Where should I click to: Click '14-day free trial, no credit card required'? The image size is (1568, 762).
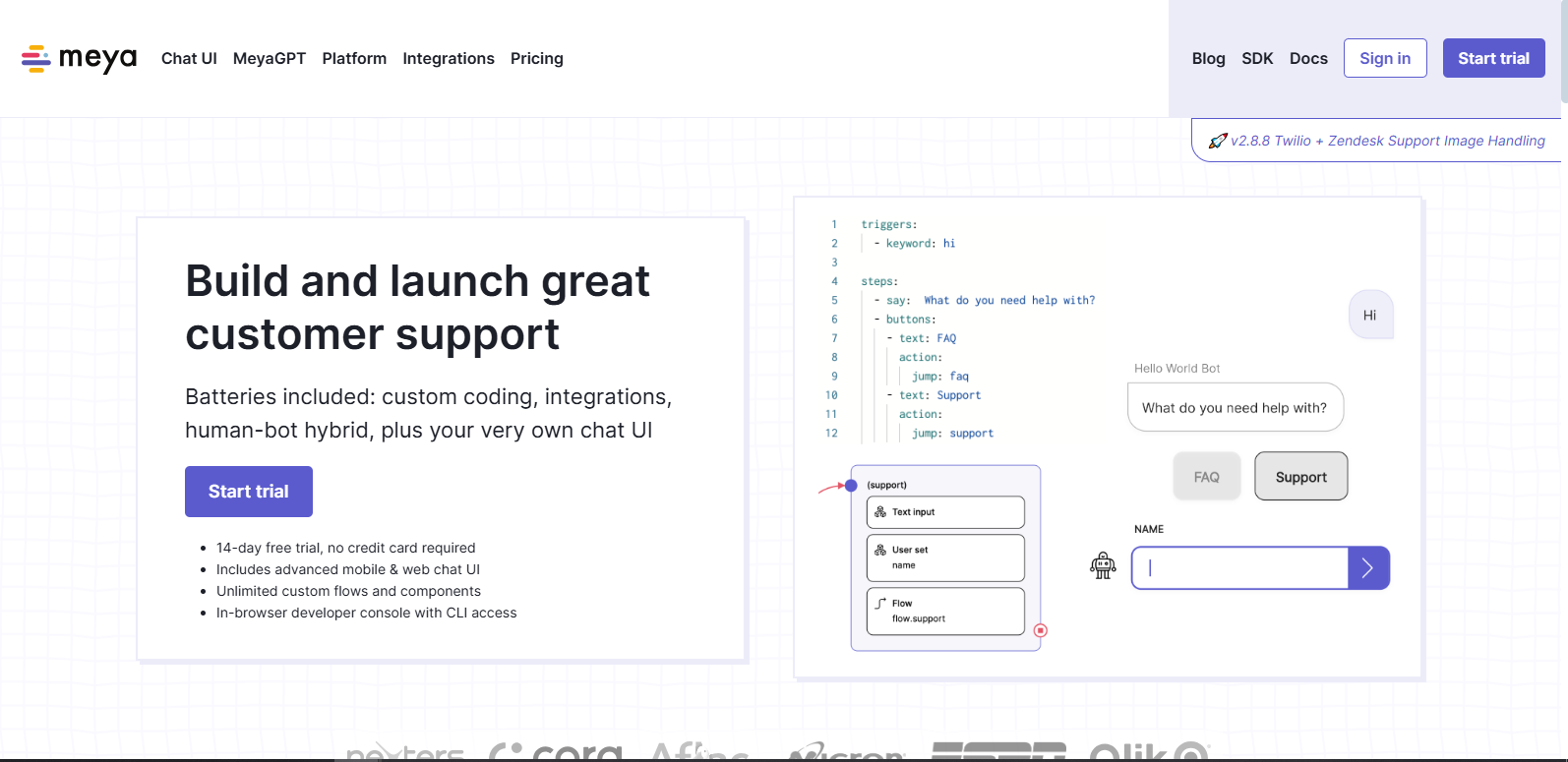pyautogui.click(x=346, y=548)
